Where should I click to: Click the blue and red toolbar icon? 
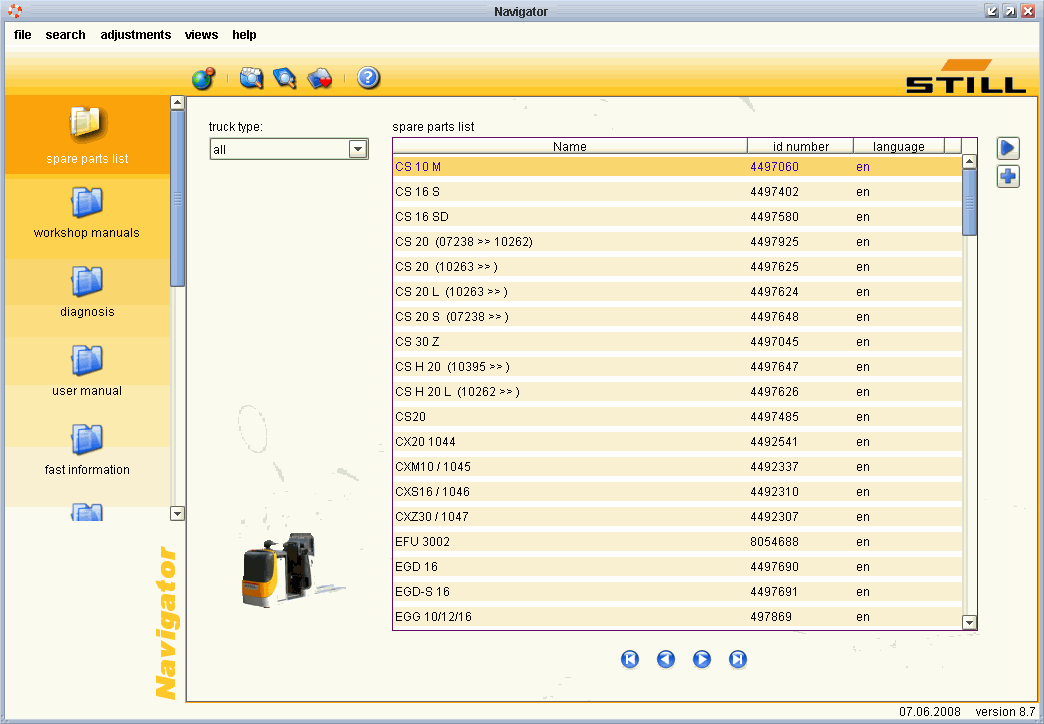click(320, 79)
